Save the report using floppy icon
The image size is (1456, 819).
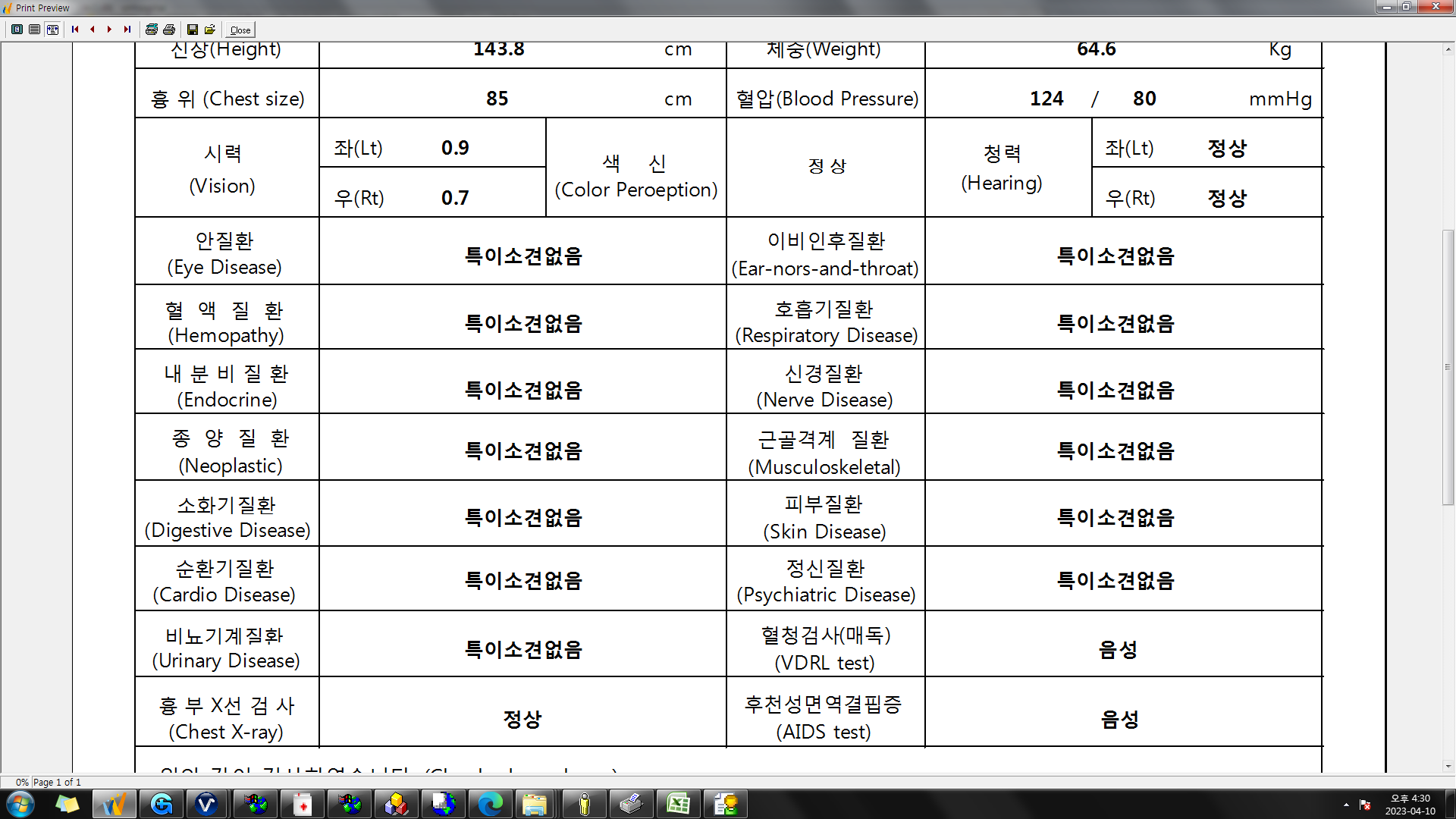click(193, 30)
